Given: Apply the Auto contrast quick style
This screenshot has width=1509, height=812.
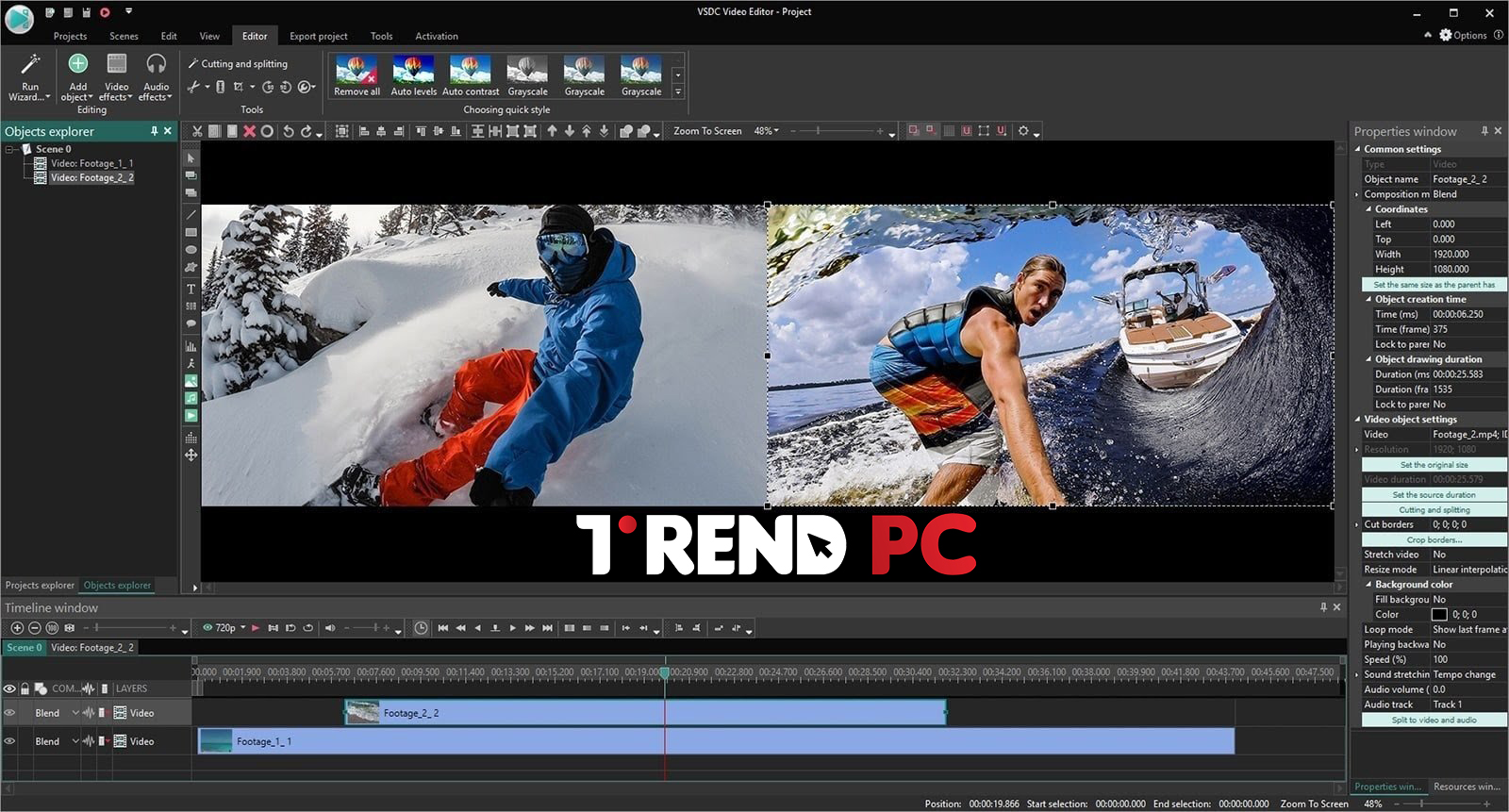Looking at the screenshot, I should [x=471, y=75].
